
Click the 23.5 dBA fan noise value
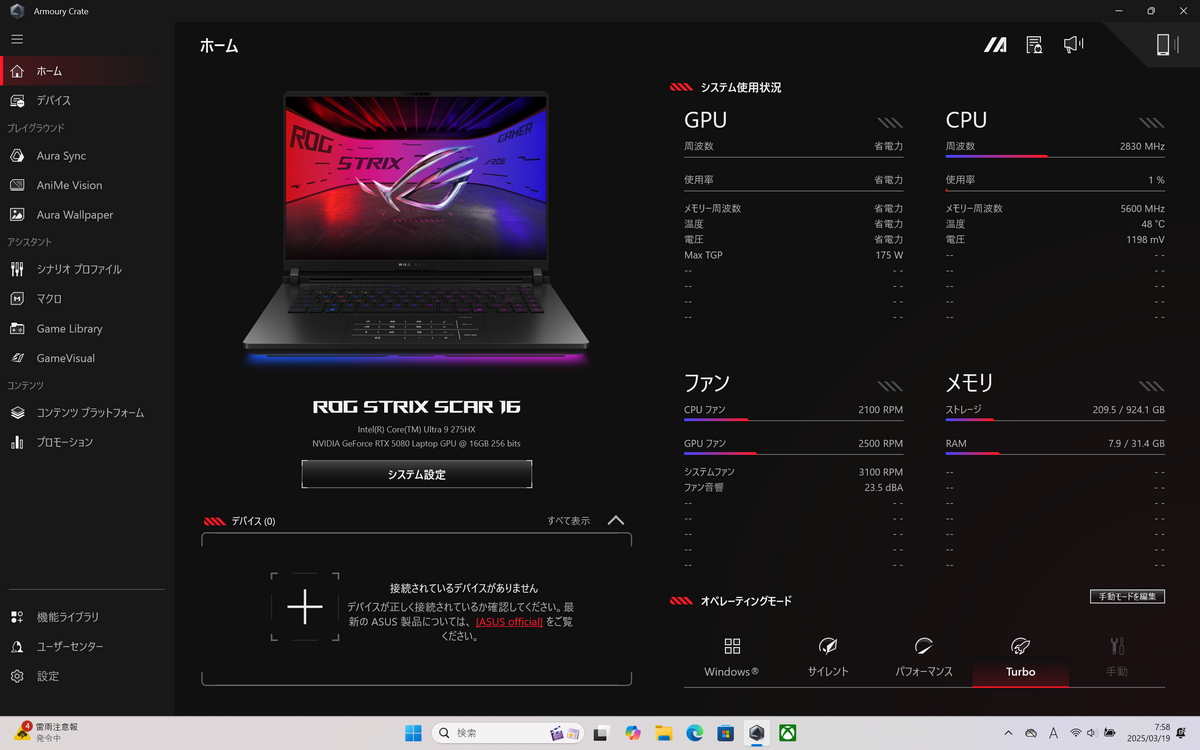point(883,487)
